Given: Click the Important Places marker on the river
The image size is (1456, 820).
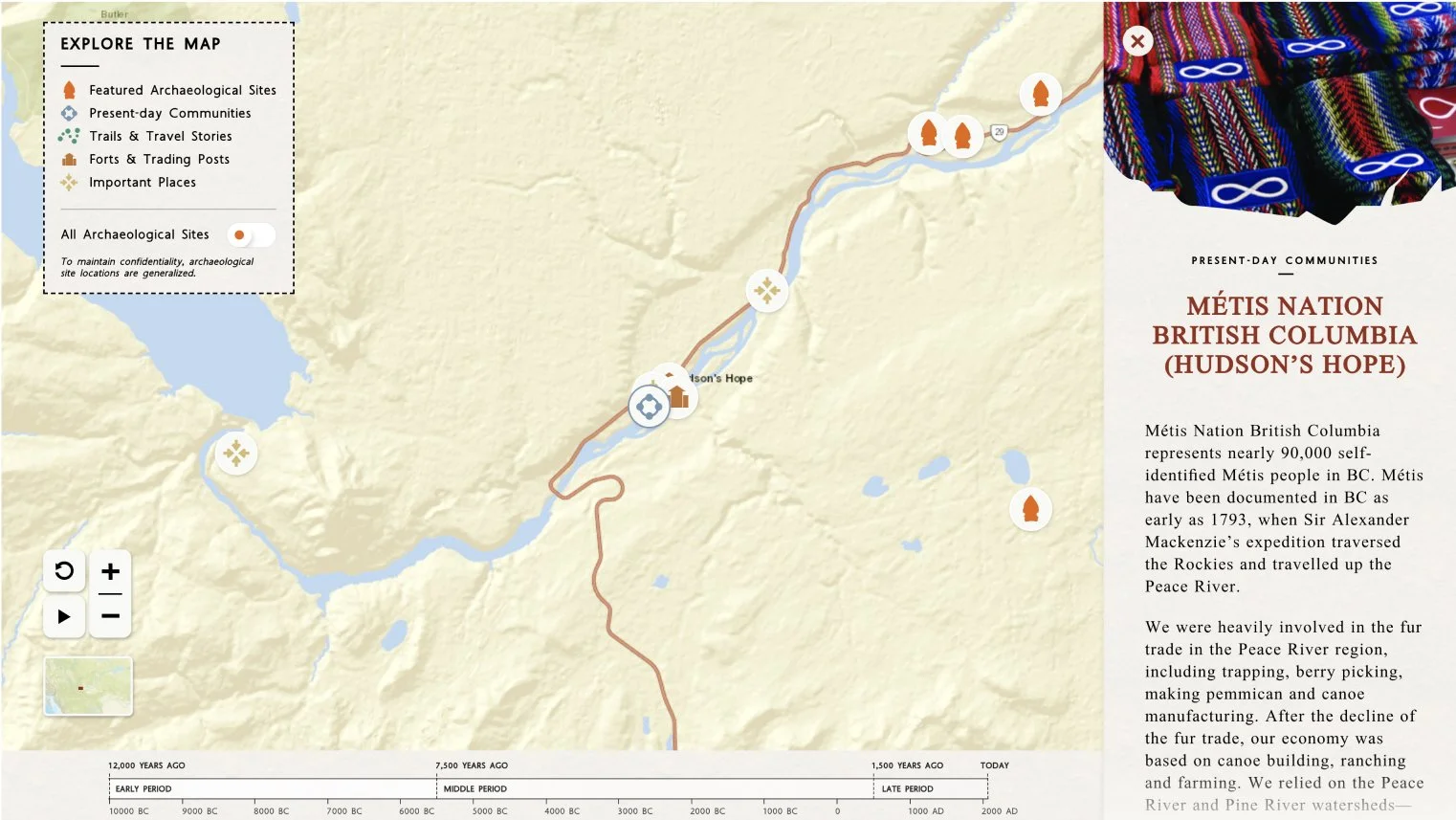Looking at the screenshot, I should [x=766, y=290].
